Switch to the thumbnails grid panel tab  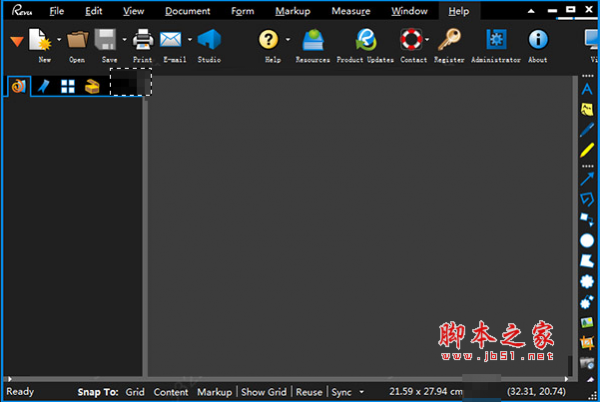click(68, 87)
